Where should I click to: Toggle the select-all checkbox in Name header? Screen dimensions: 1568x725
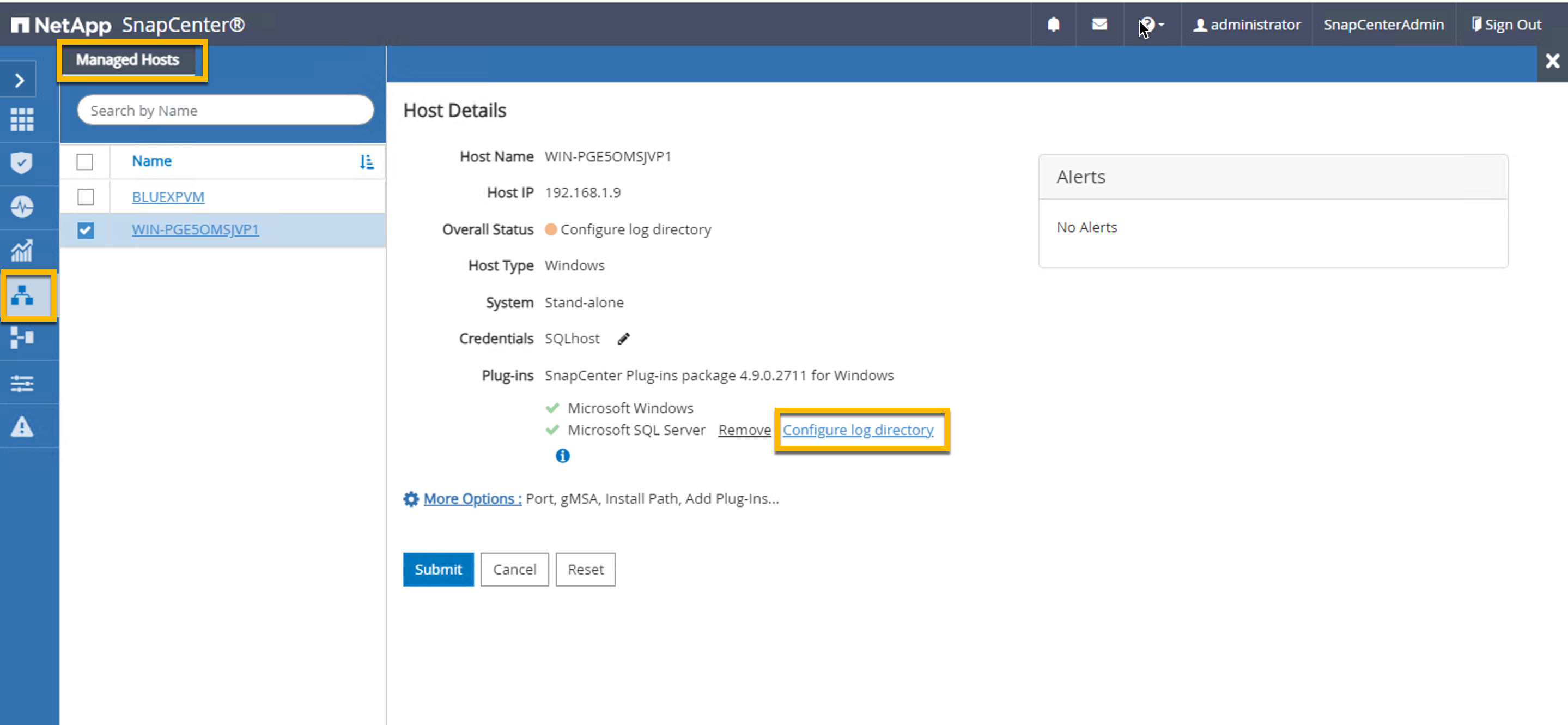(84, 161)
